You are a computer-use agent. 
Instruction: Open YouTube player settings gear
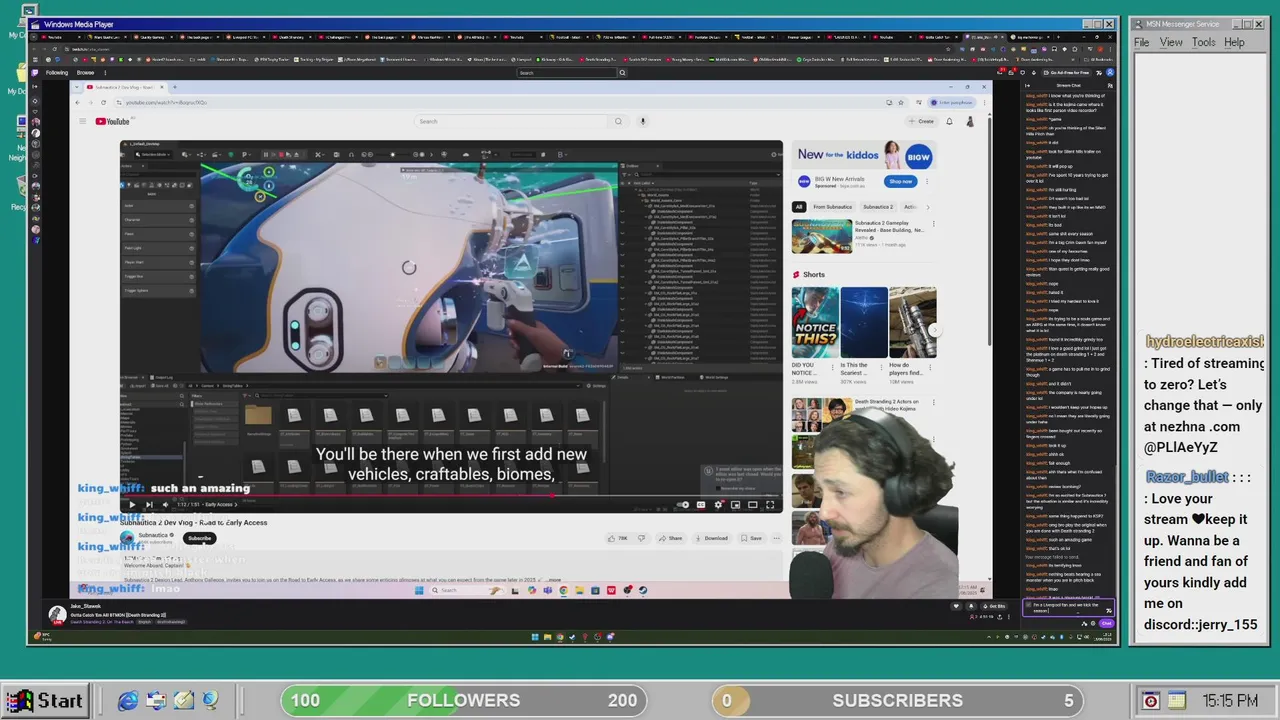click(x=718, y=505)
